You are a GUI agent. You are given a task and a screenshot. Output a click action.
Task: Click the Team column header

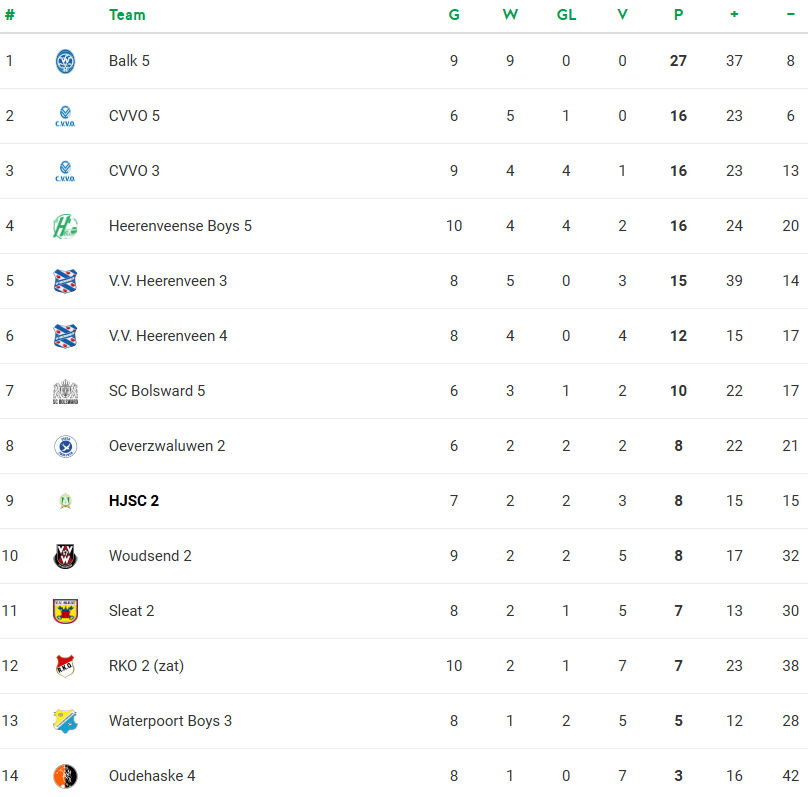click(x=127, y=15)
